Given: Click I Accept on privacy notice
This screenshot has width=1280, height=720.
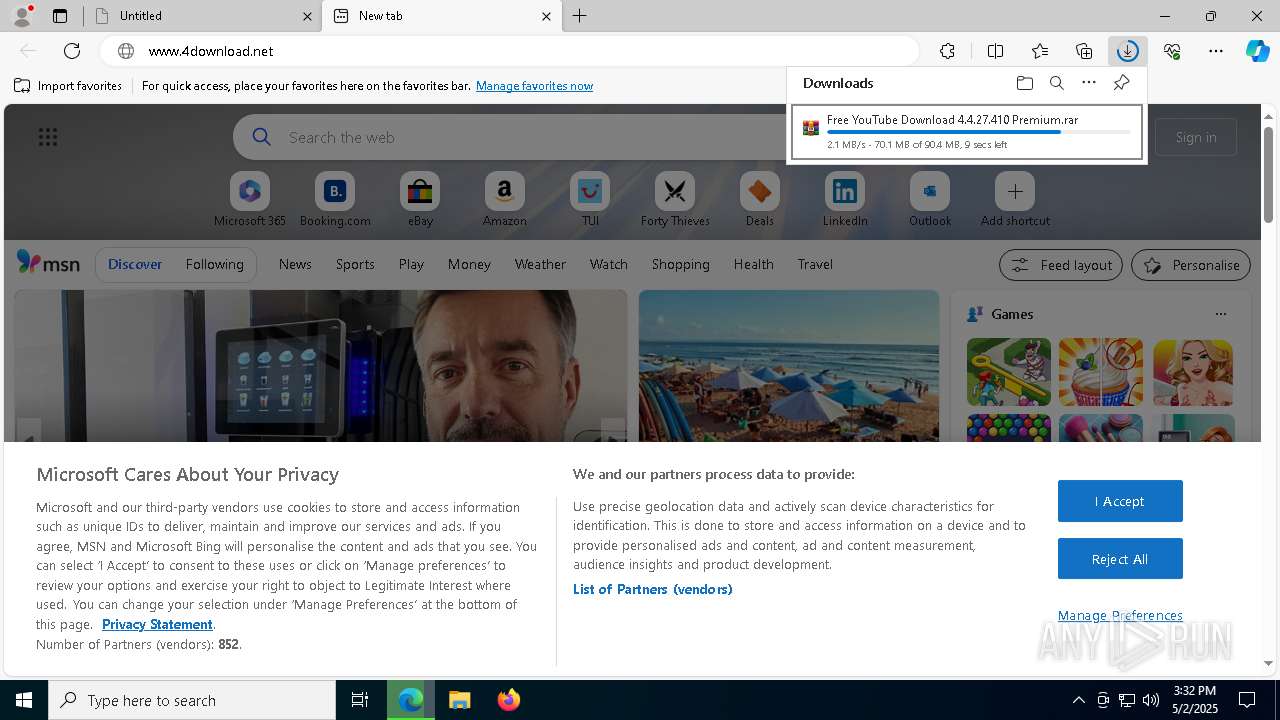Looking at the screenshot, I should coord(1120,501).
